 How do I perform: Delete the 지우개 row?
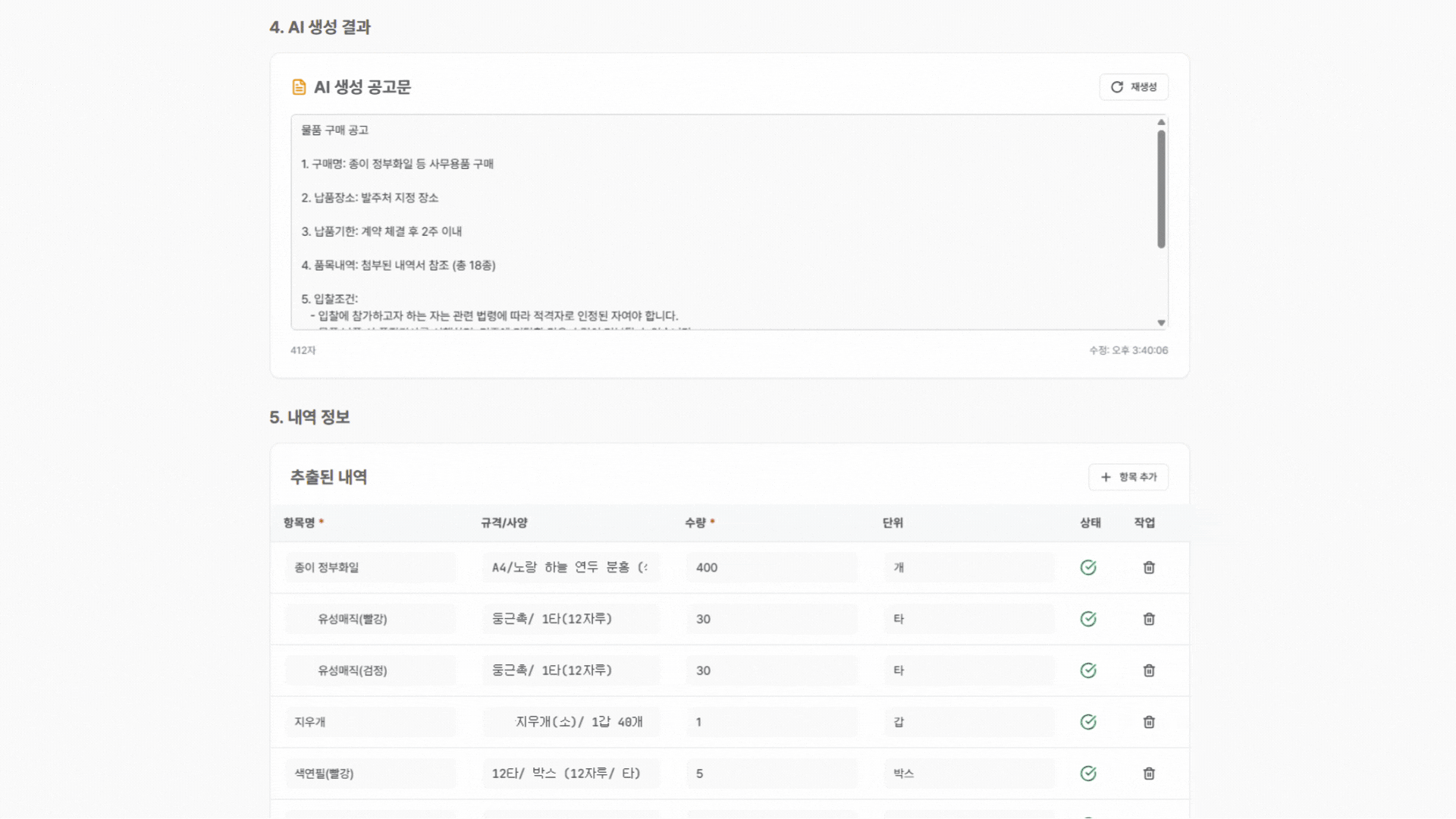1149,722
